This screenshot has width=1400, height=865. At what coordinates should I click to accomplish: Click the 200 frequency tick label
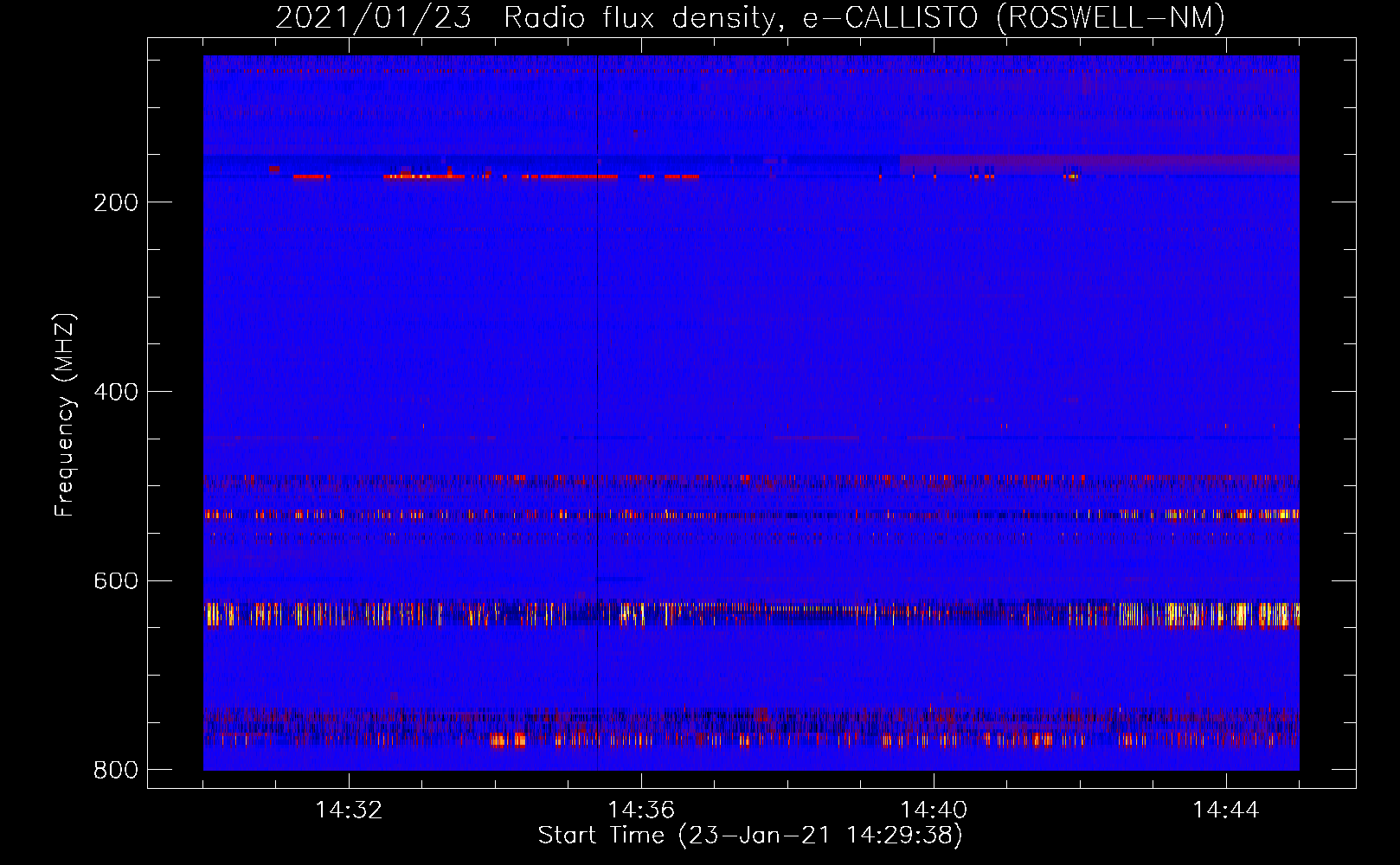pos(116,202)
